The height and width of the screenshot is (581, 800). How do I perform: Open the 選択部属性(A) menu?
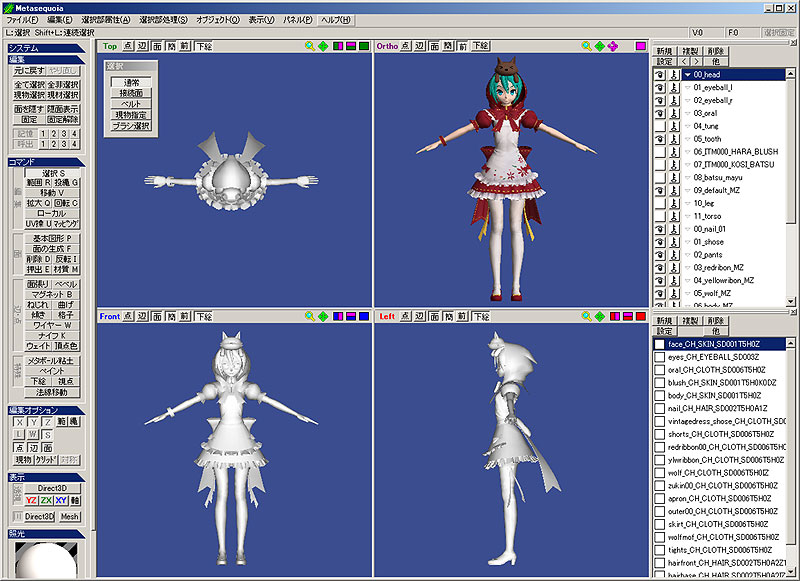106,20
